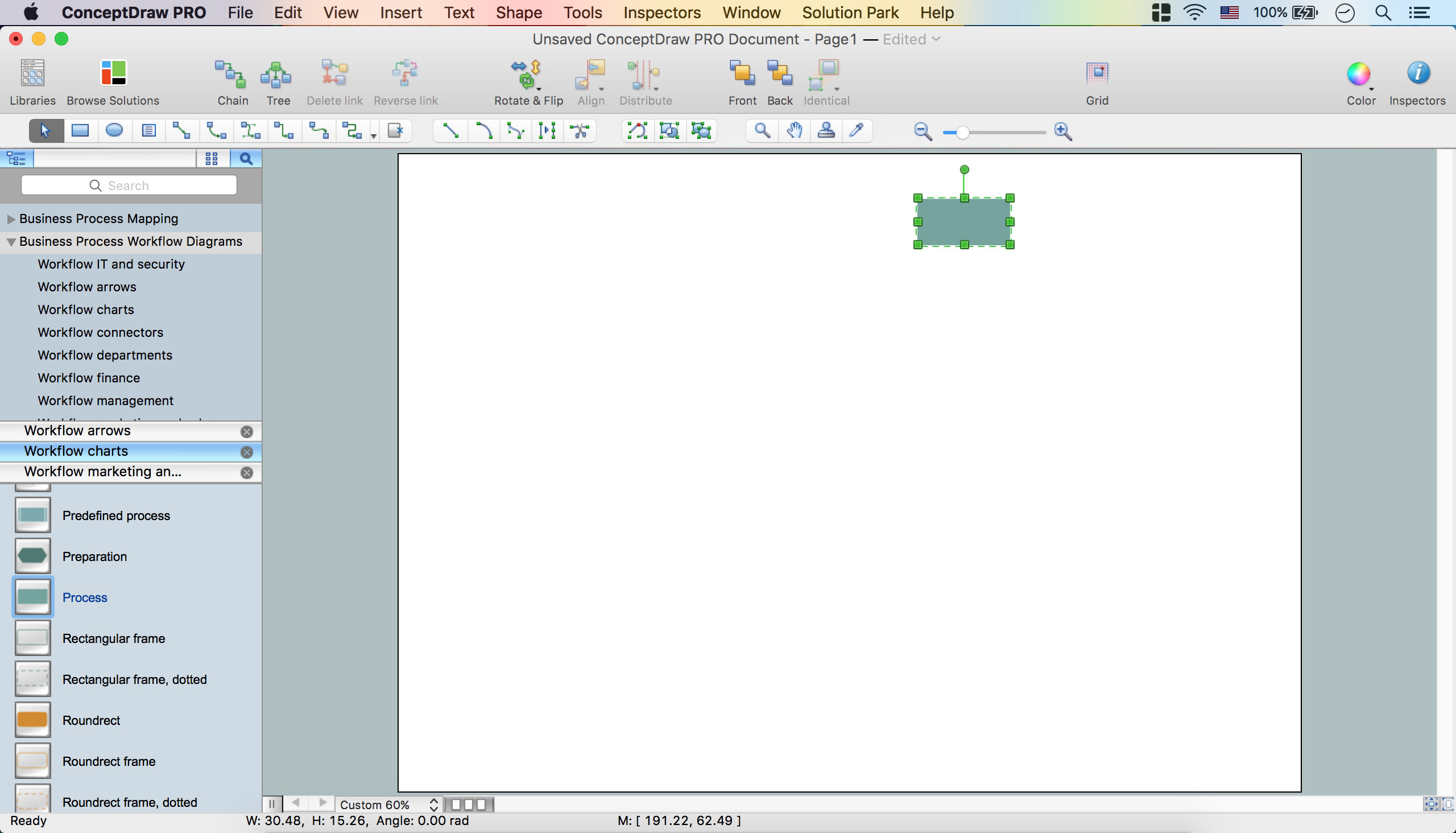Select Workflow connectors library

(x=100, y=332)
